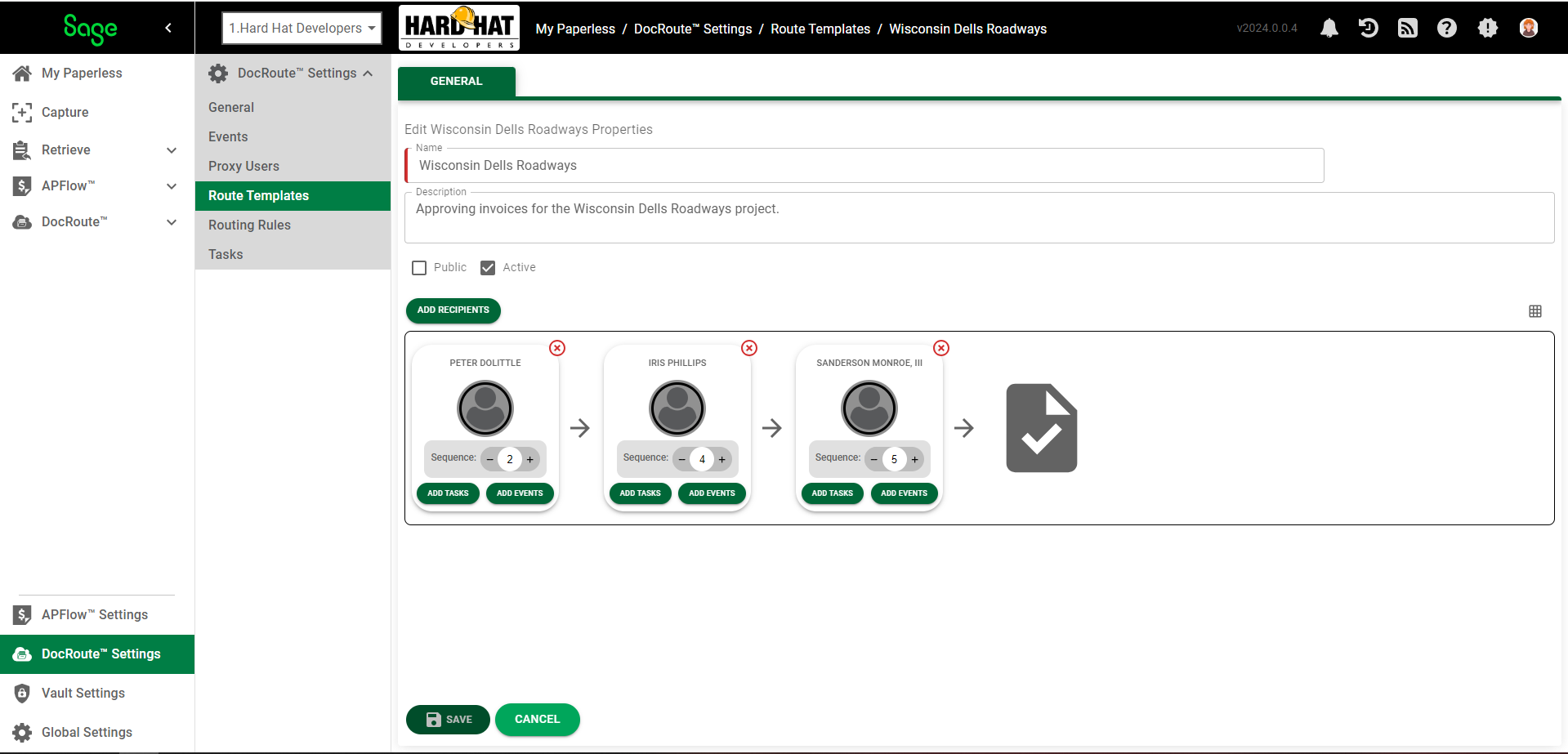Screen dimensions: 1568x754
Task: Remove Peter Dolittle recipient card
Action: [557, 348]
